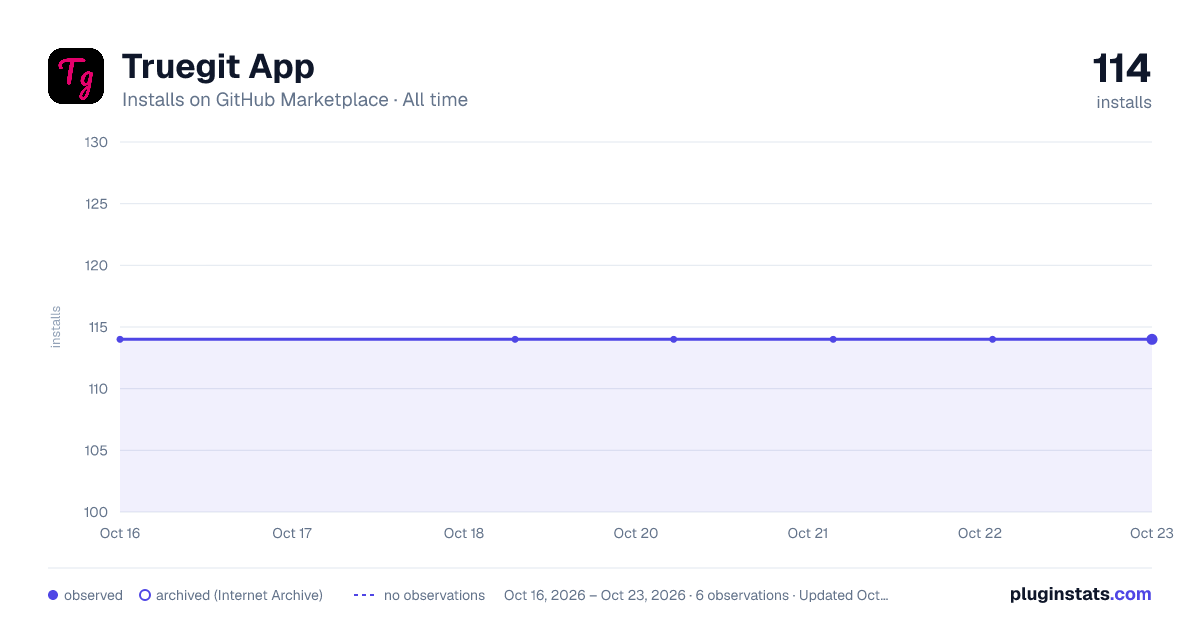The width and height of the screenshot is (1200, 630).
Task: Click the 100 y-axis label
Action: click(98, 512)
